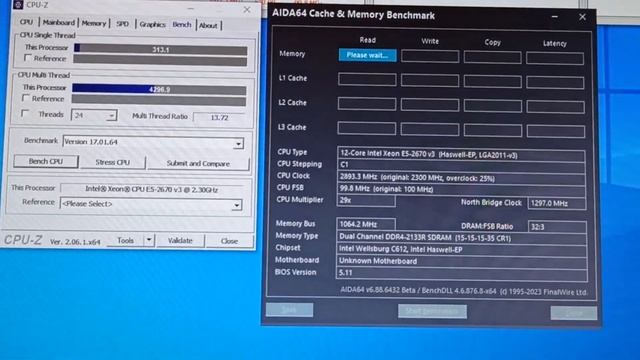Start the Stress CPU test
This screenshot has height=360, width=640.
click(x=113, y=162)
